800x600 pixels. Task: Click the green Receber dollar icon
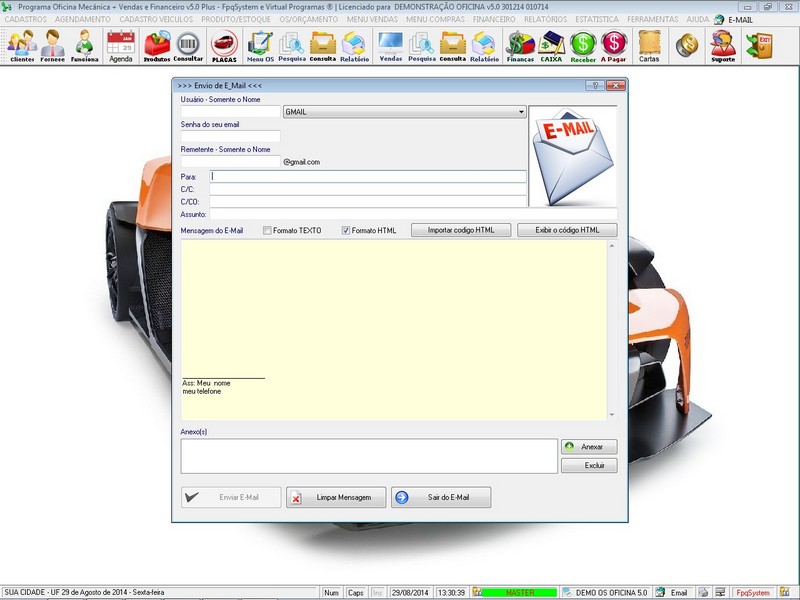pyautogui.click(x=583, y=45)
